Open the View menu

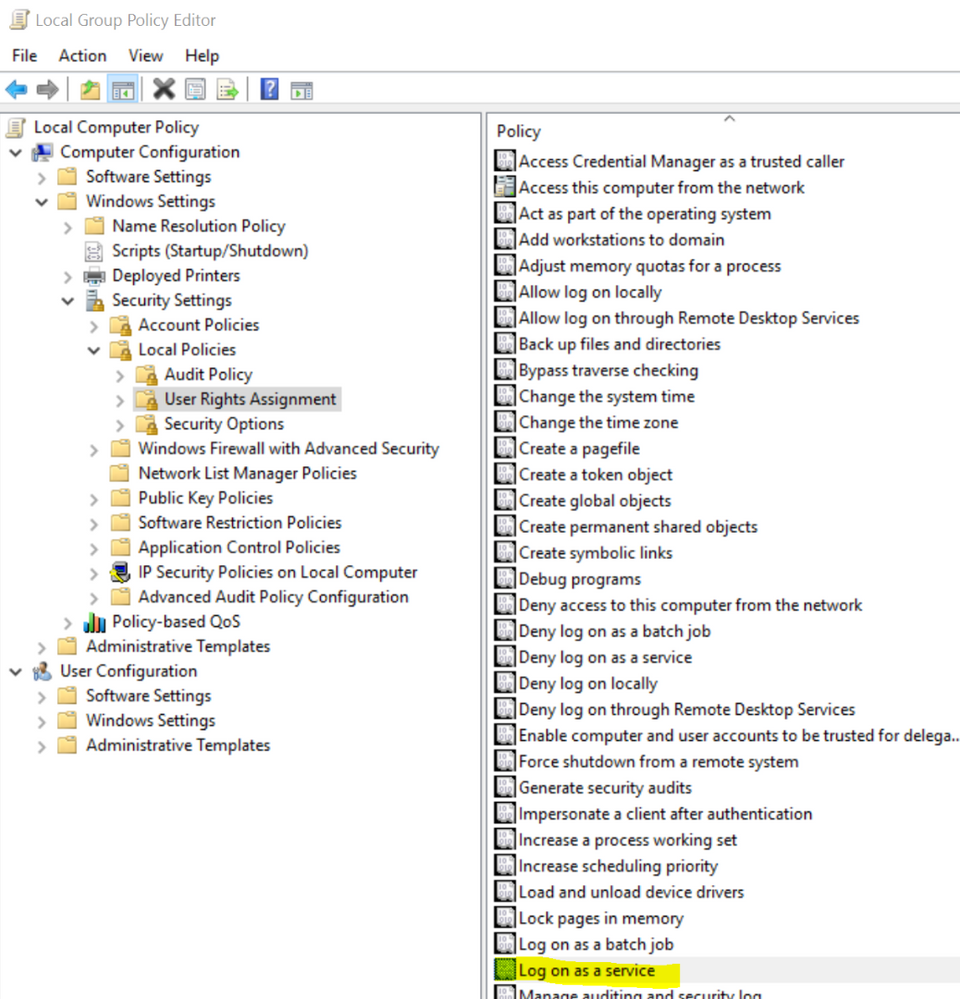[x=145, y=55]
